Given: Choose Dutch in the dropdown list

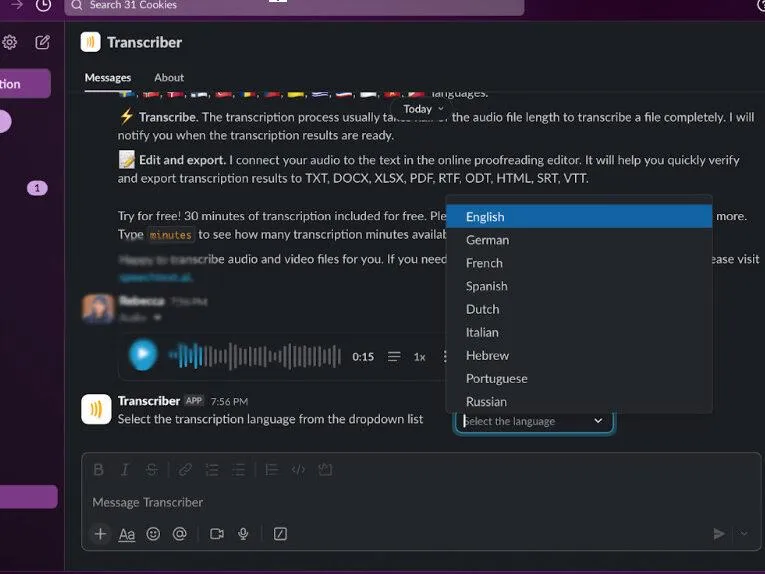Looking at the screenshot, I should [579, 309].
